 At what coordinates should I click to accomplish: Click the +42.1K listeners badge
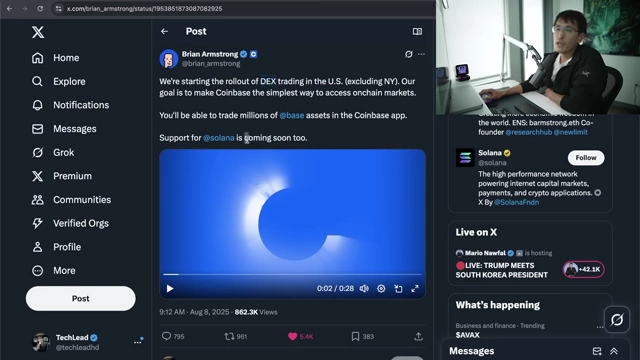[x=584, y=269]
